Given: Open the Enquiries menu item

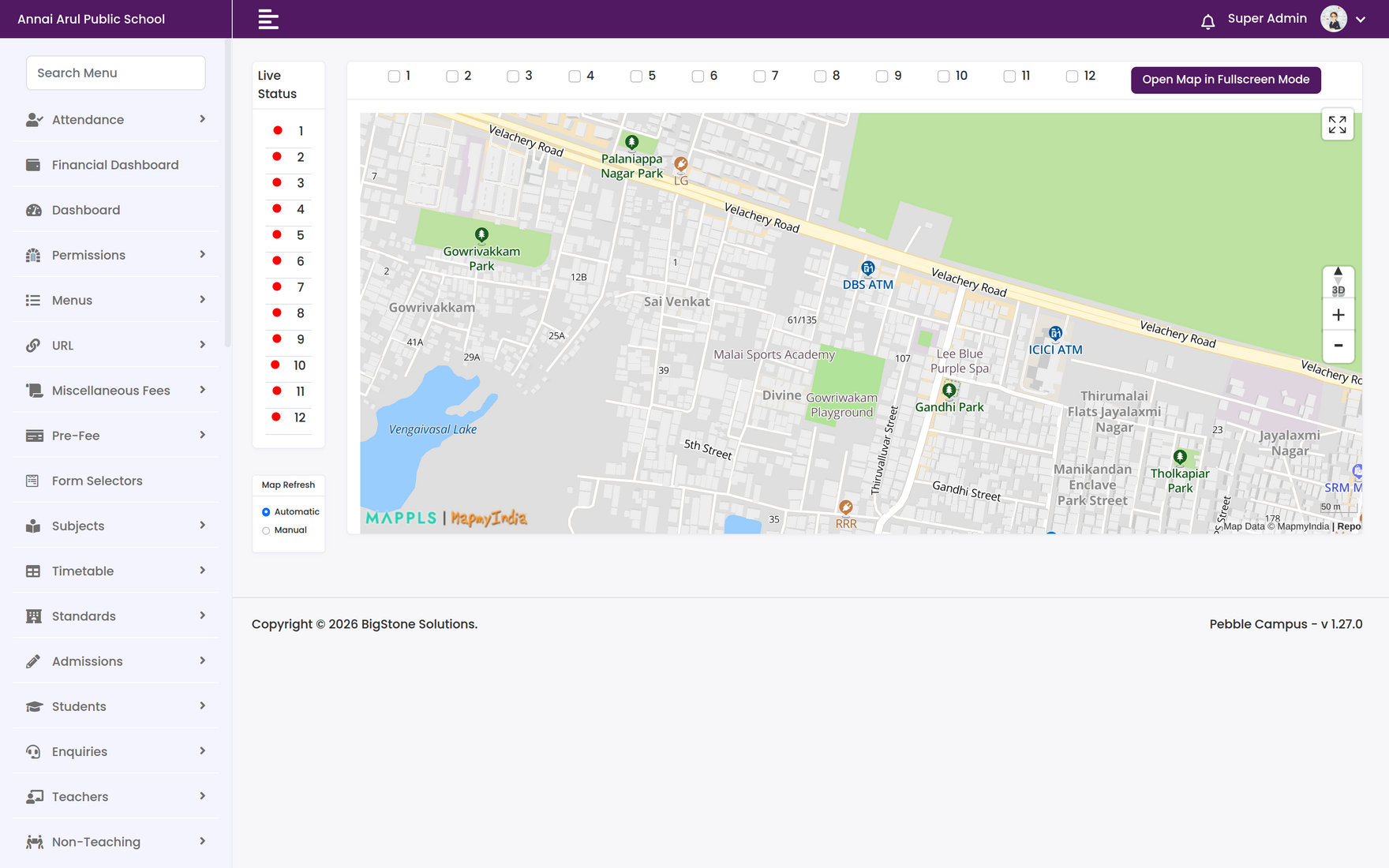Looking at the screenshot, I should tap(115, 751).
